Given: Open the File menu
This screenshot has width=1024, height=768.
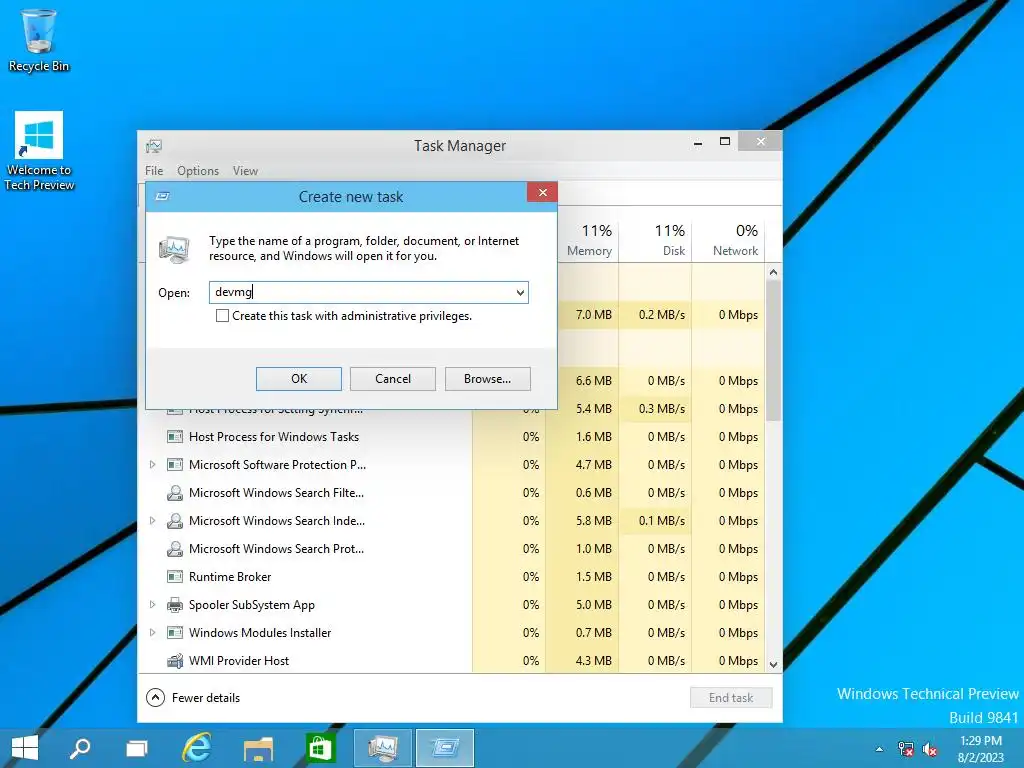Looking at the screenshot, I should (154, 170).
